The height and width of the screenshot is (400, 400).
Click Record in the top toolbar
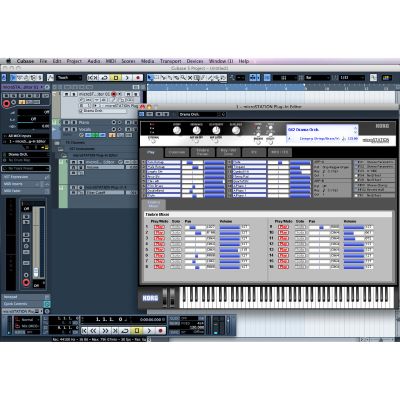point(138,78)
